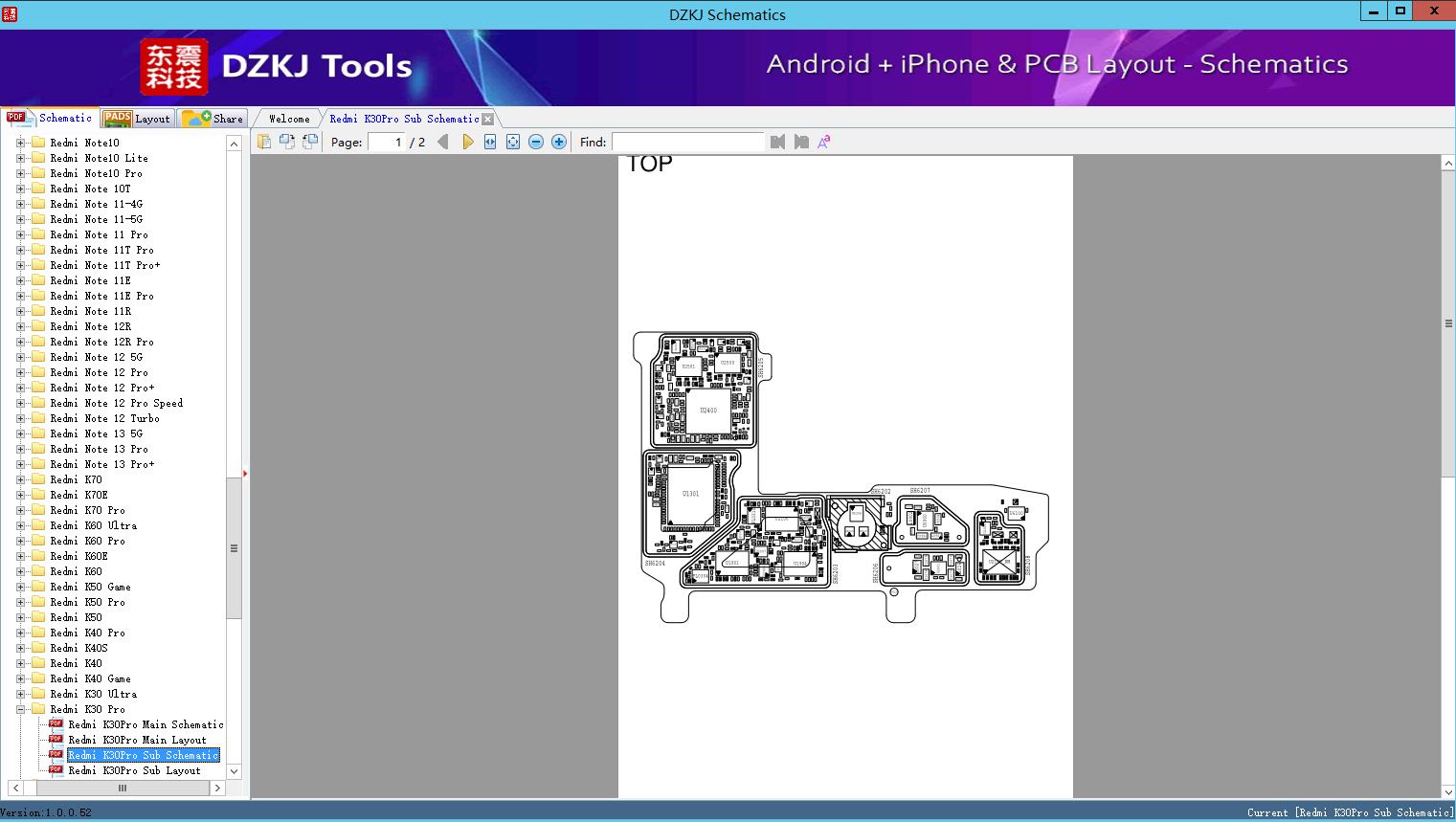Click the folder icon beside Redmi K40 Game
1456x822 pixels.
[38, 678]
